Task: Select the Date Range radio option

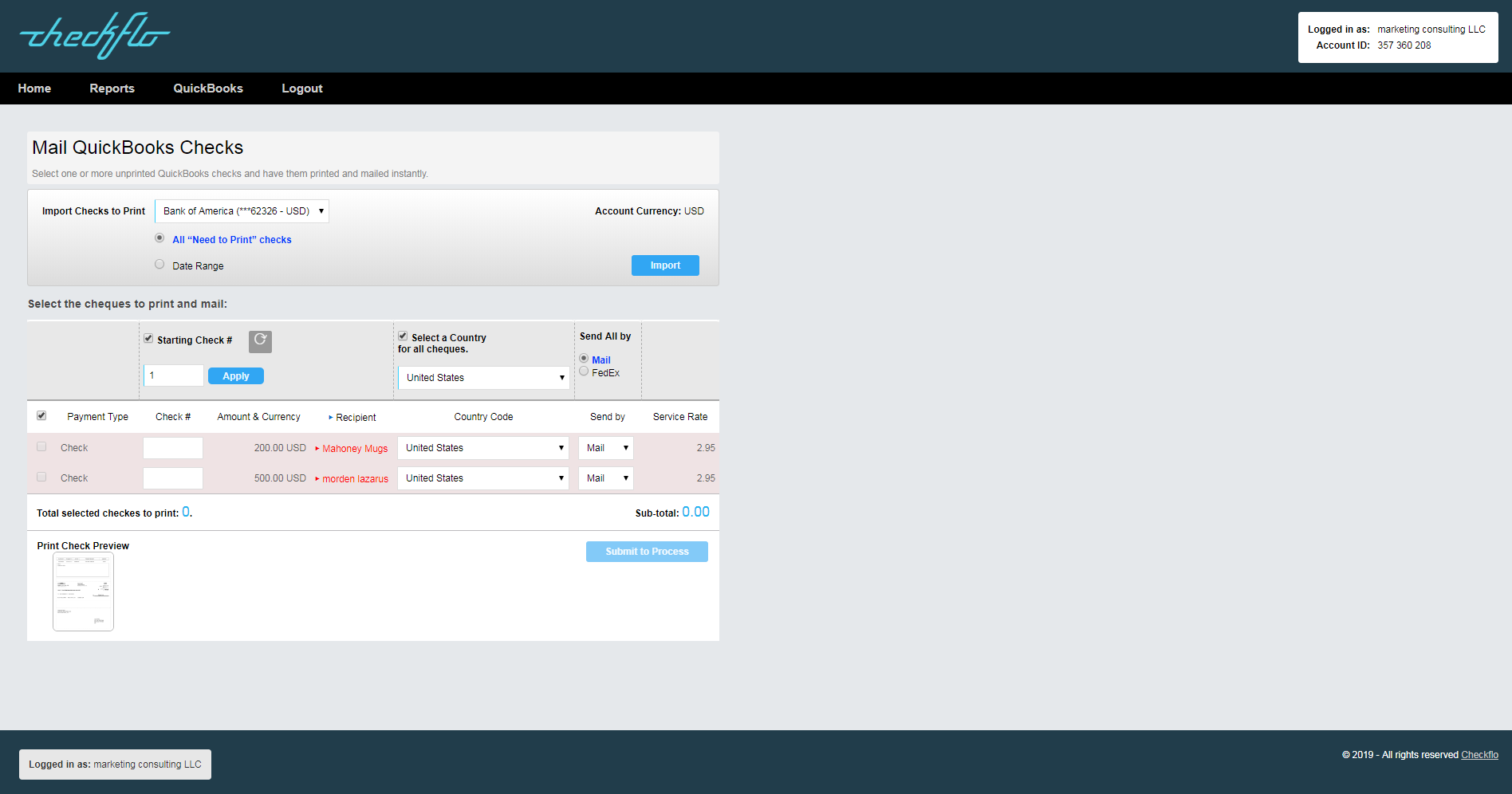Action: tap(159, 264)
